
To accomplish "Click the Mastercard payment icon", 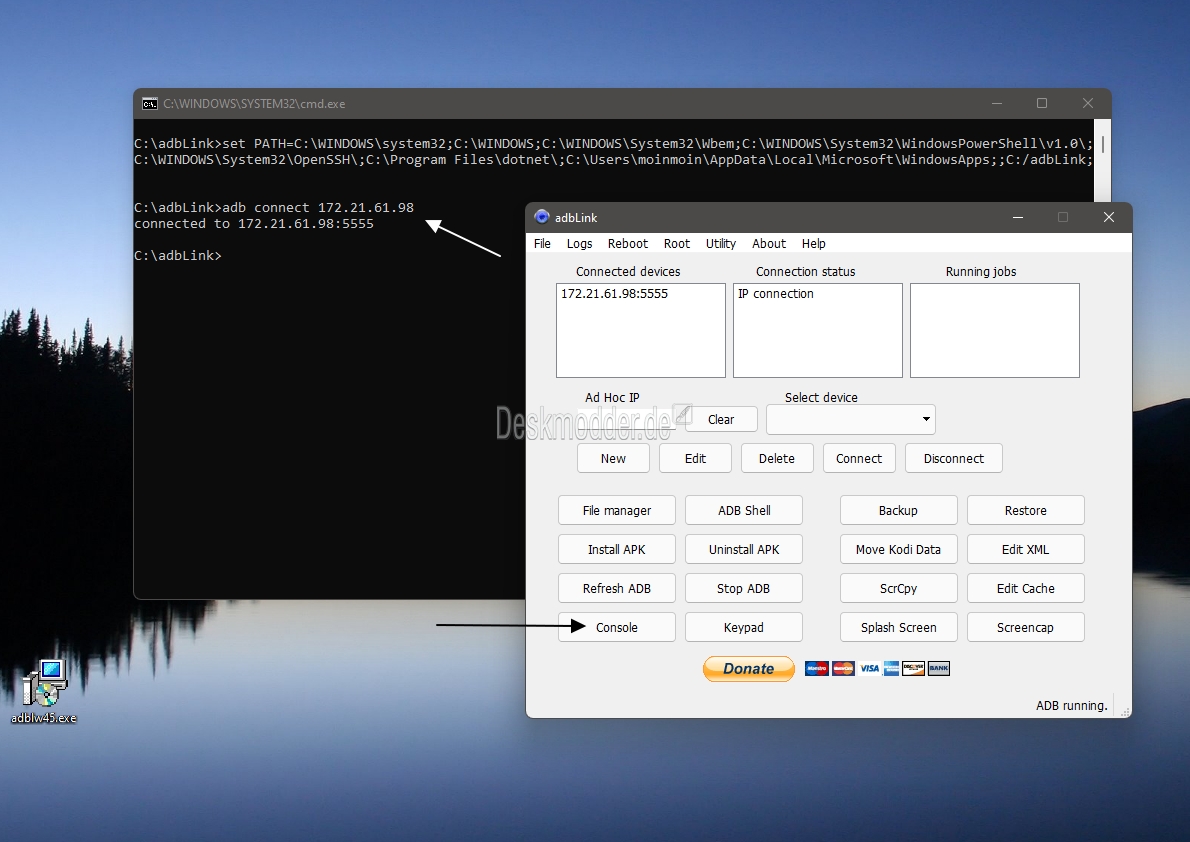I will [843, 668].
